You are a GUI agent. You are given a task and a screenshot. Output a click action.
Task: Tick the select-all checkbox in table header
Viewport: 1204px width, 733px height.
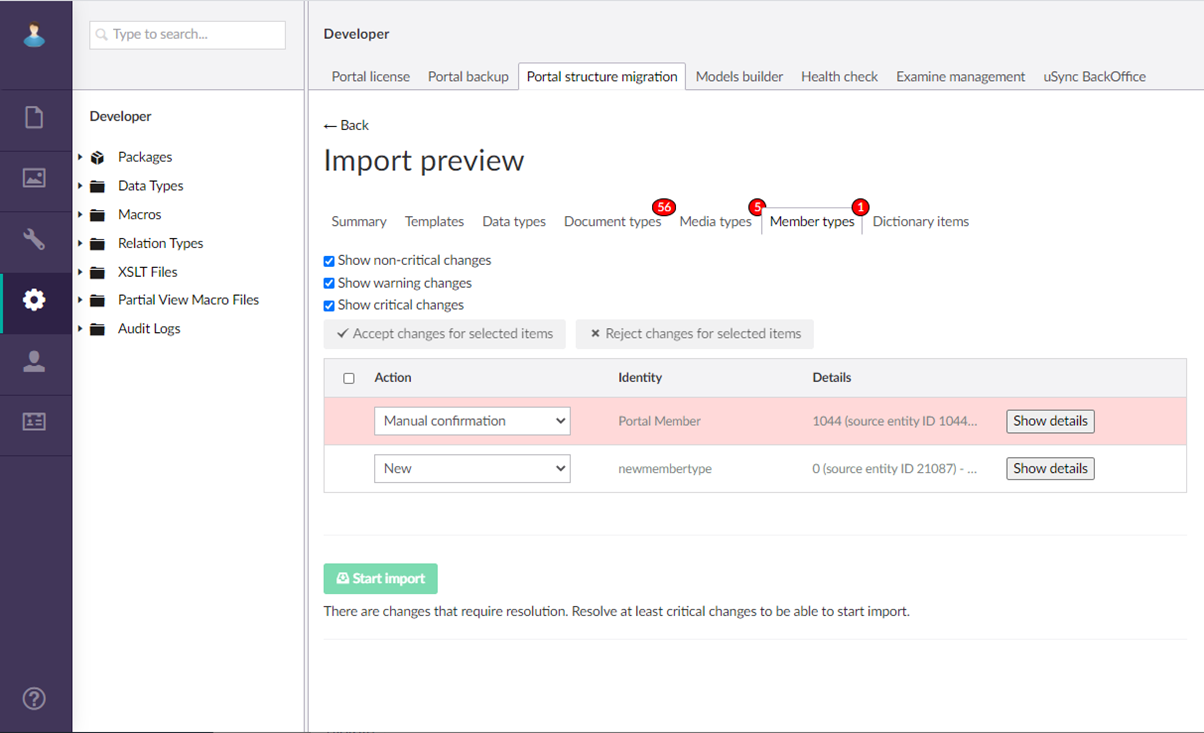coord(349,378)
